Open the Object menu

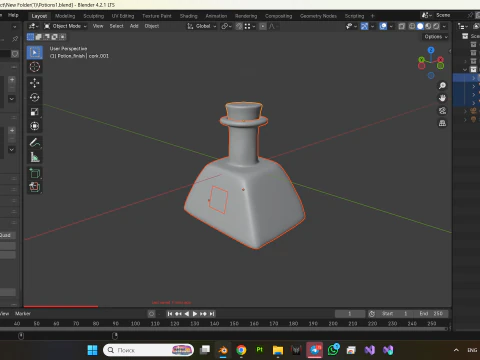click(152, 26)
